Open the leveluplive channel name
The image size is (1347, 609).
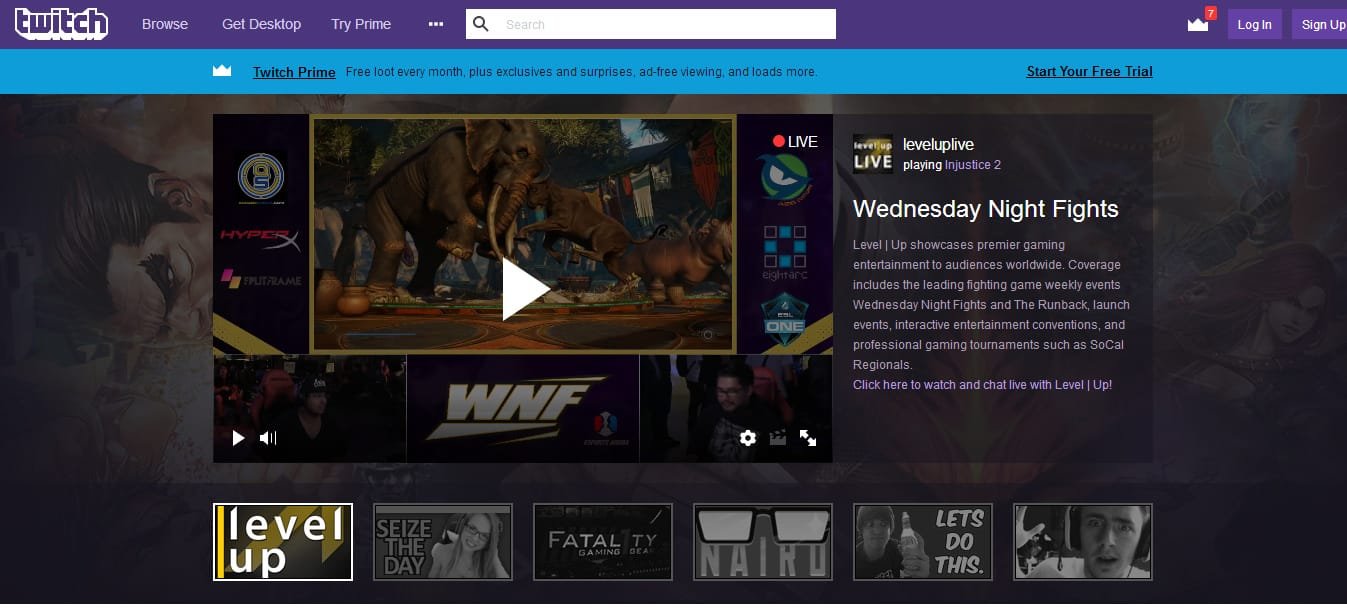938,145
